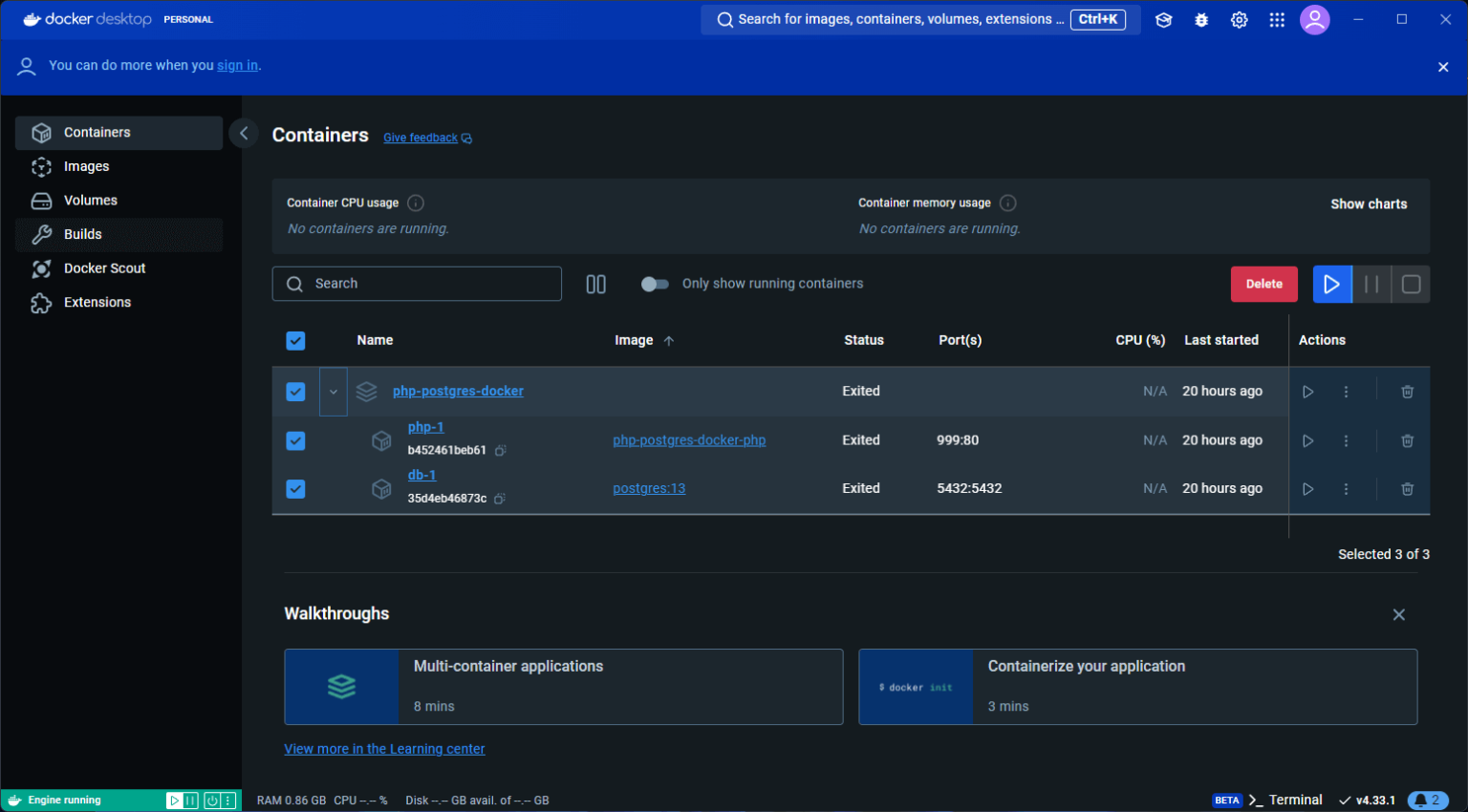1468x812 pixels.
Task: Uncheck the db-1 row checkbox
Action: pos(295,489)
